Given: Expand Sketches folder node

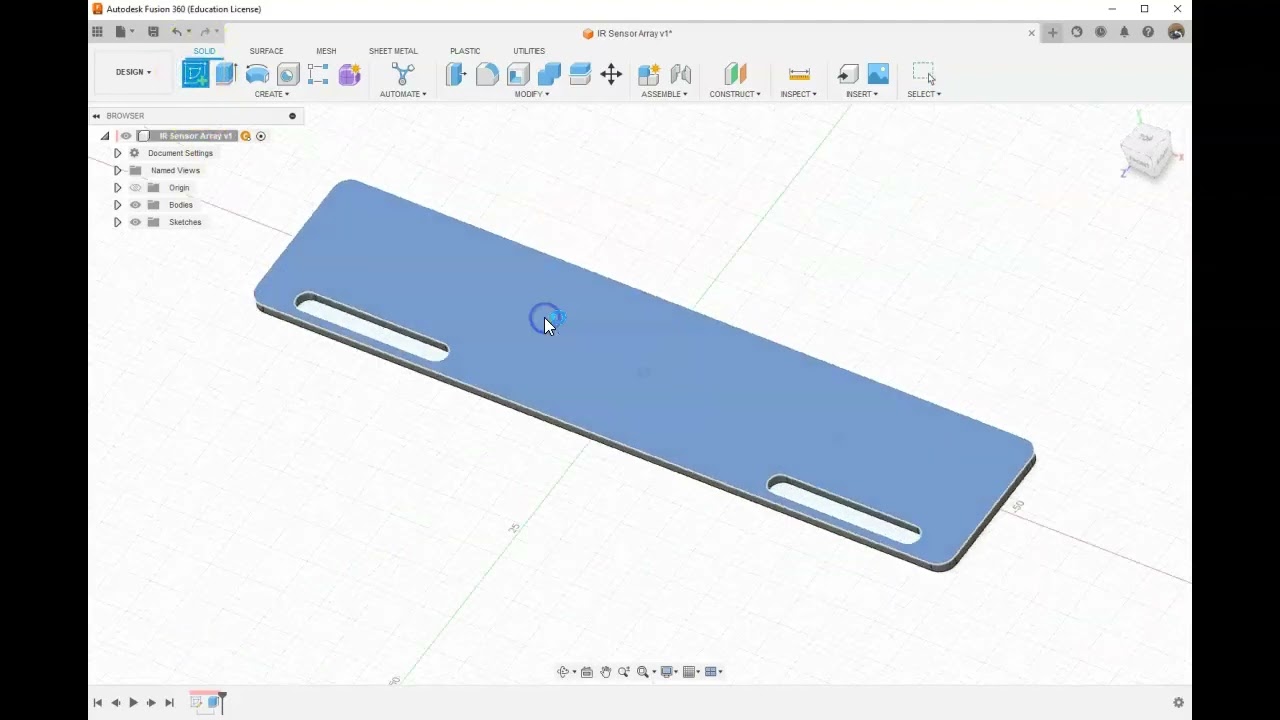Looking at the screenshot, I should click(117, 222).
